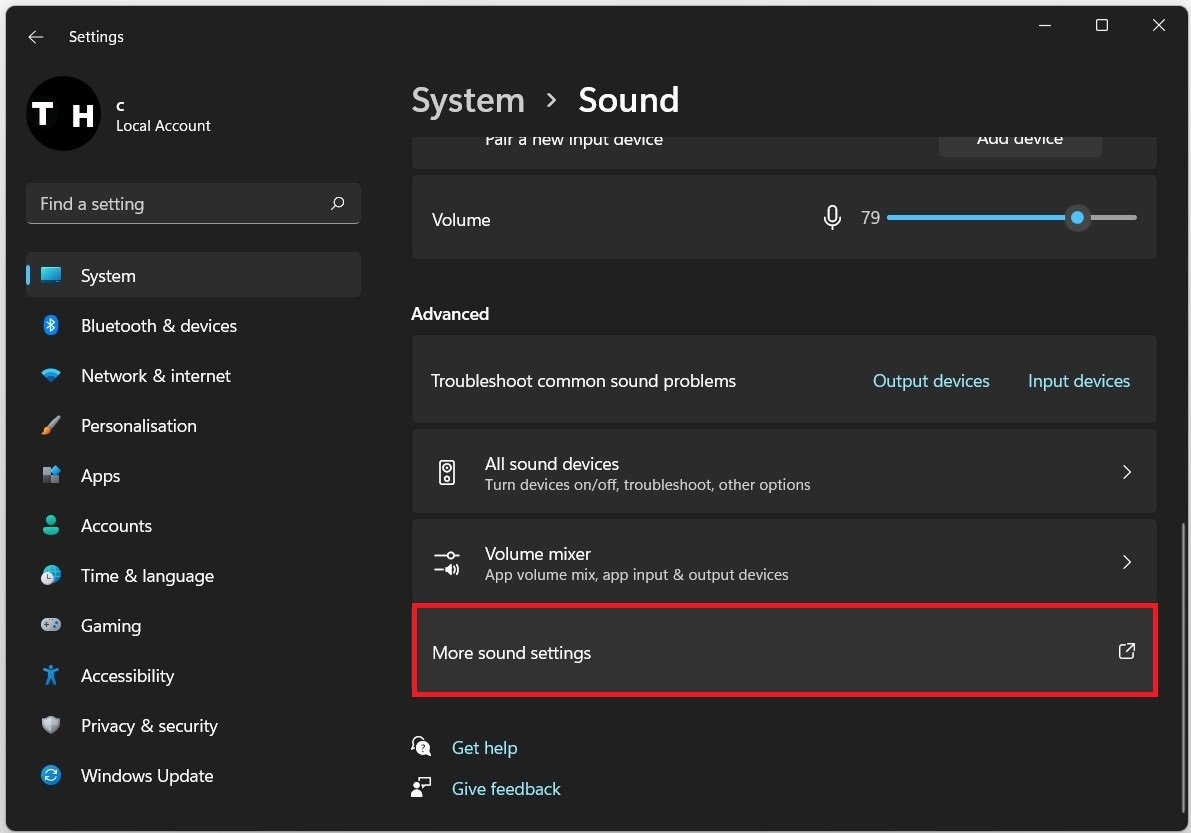Troubleshoot Output devices link
The image size is (1191, 833).
pyautogui.click(x=931, y=381)
